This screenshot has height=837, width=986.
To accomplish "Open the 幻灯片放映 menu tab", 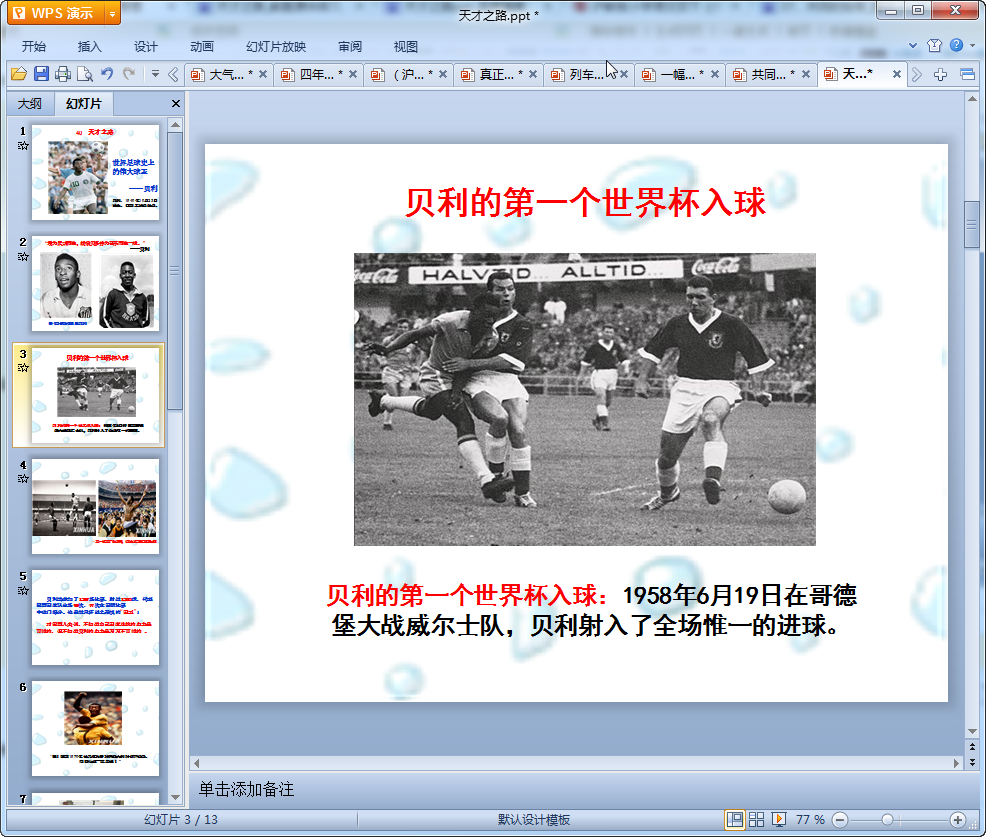I will [x=276, y=47].
